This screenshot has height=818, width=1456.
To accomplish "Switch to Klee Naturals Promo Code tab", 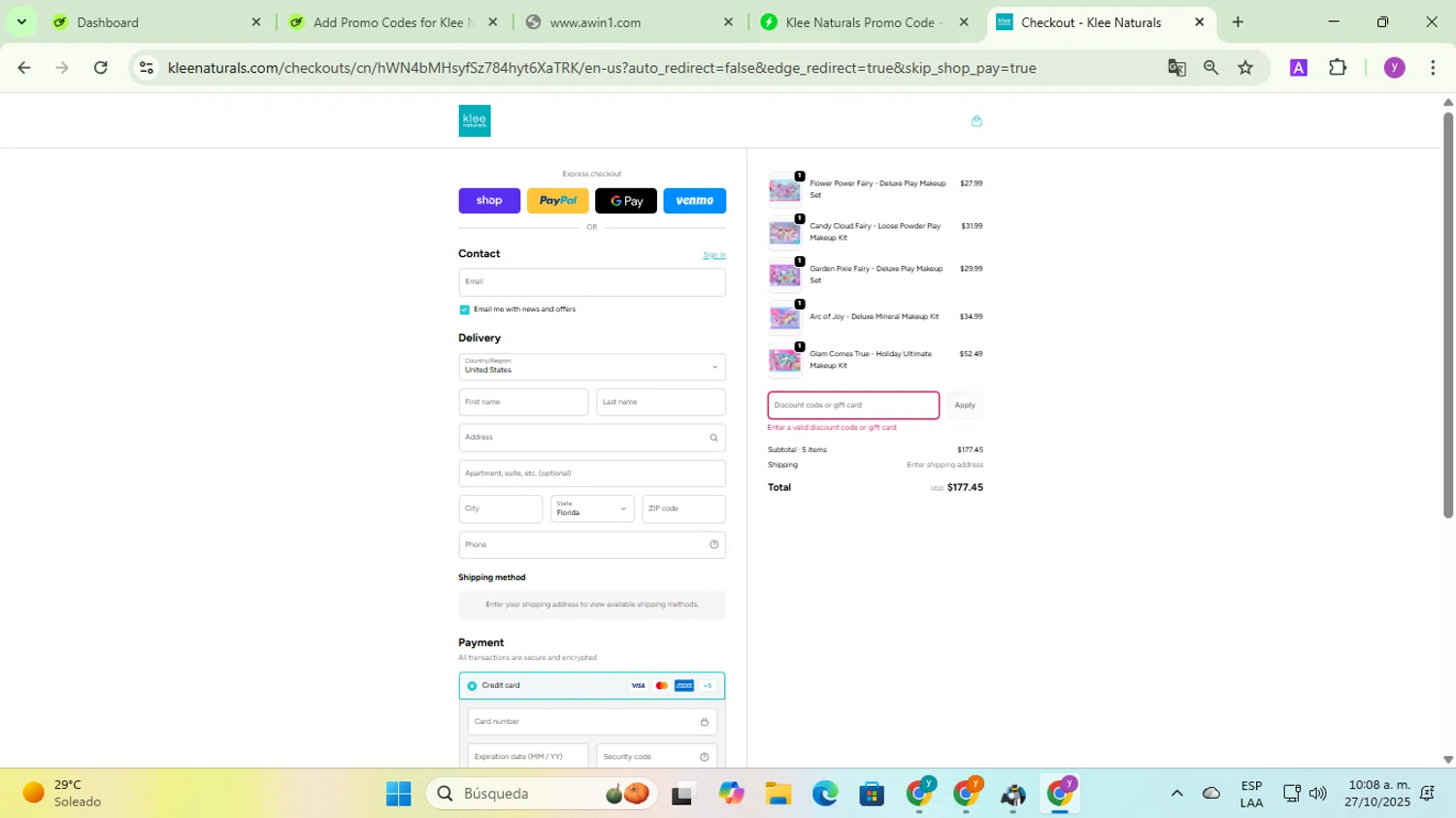I will pos(865,21).
